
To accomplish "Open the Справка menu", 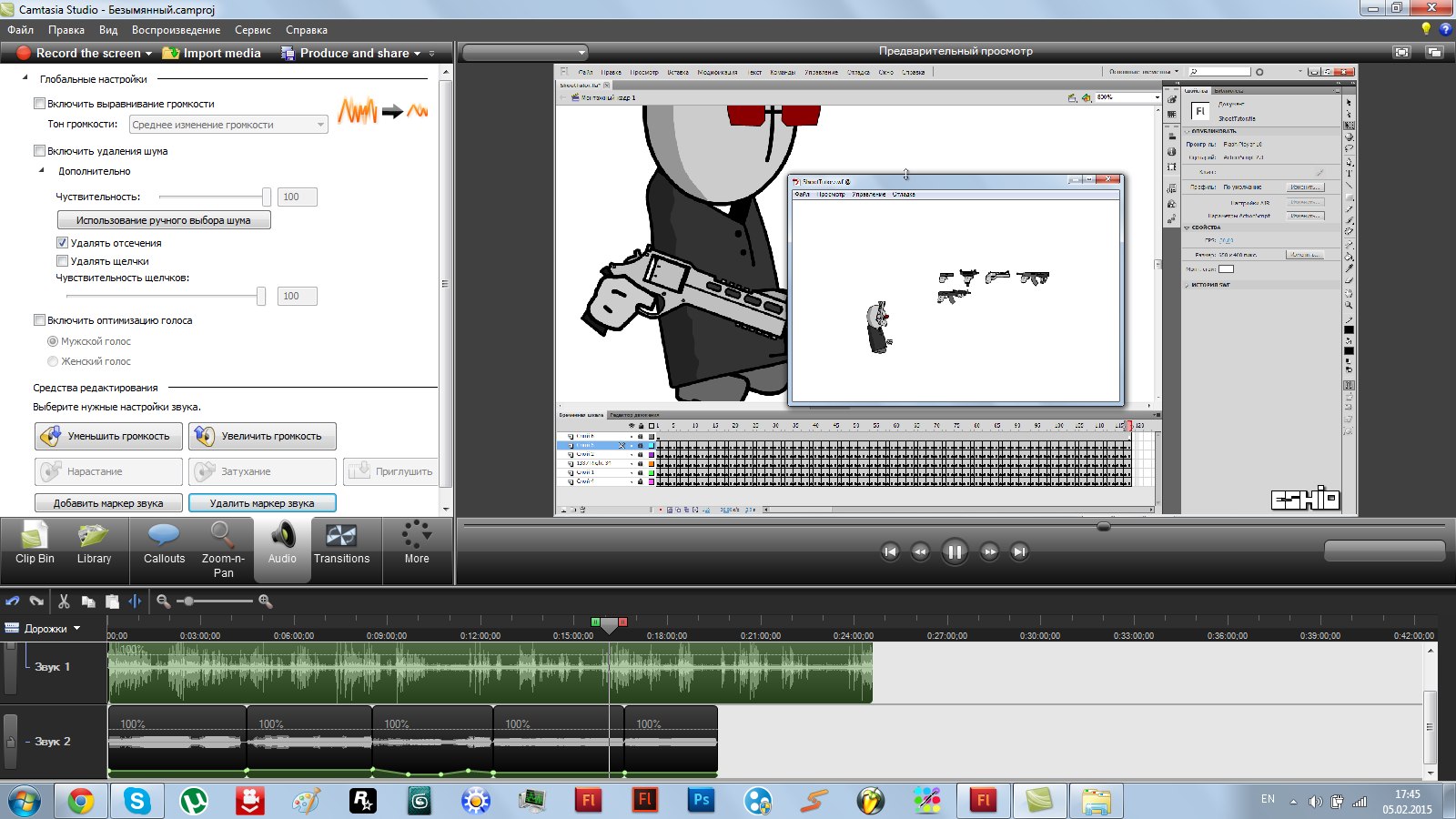I will (x=307, y=30).
